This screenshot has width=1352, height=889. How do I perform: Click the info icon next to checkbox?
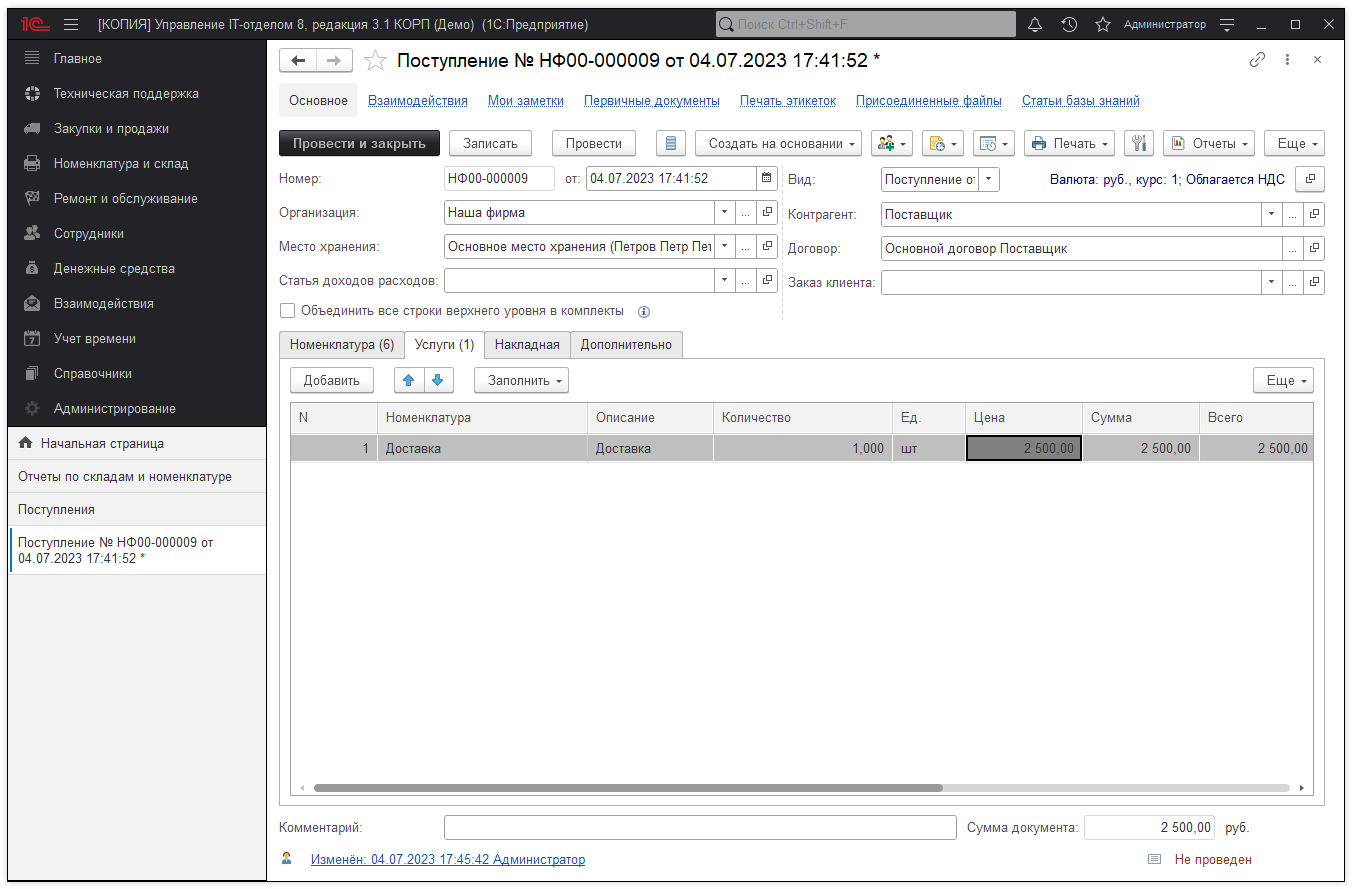point(644,311)
